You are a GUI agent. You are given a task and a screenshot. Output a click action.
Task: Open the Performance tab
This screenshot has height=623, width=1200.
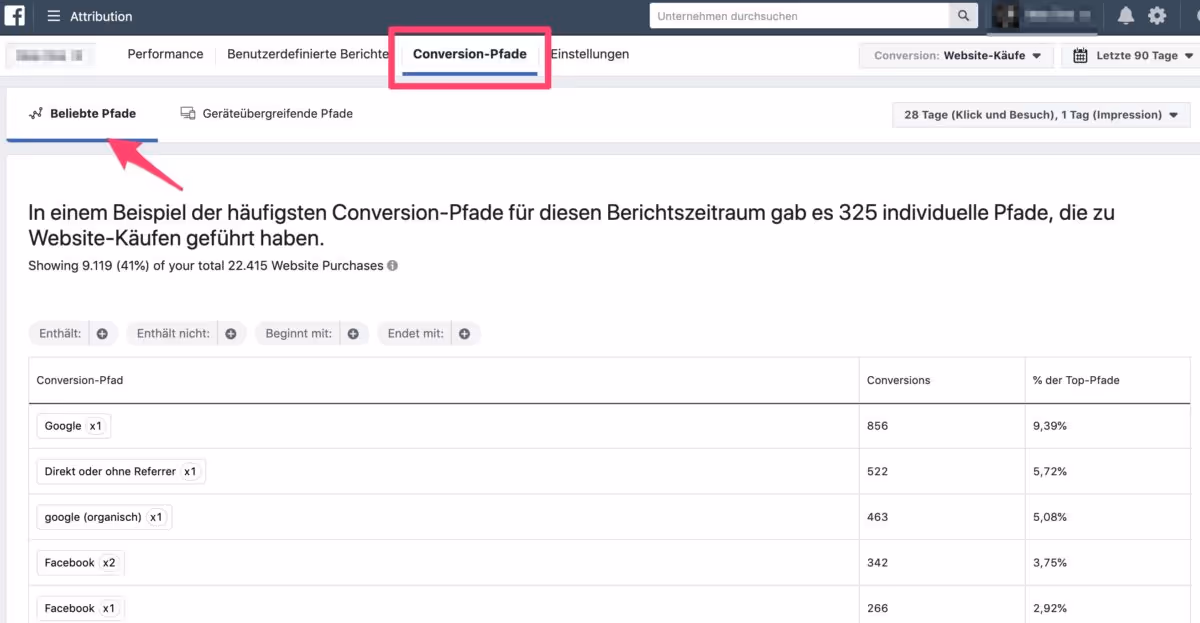tap(165, 55)
